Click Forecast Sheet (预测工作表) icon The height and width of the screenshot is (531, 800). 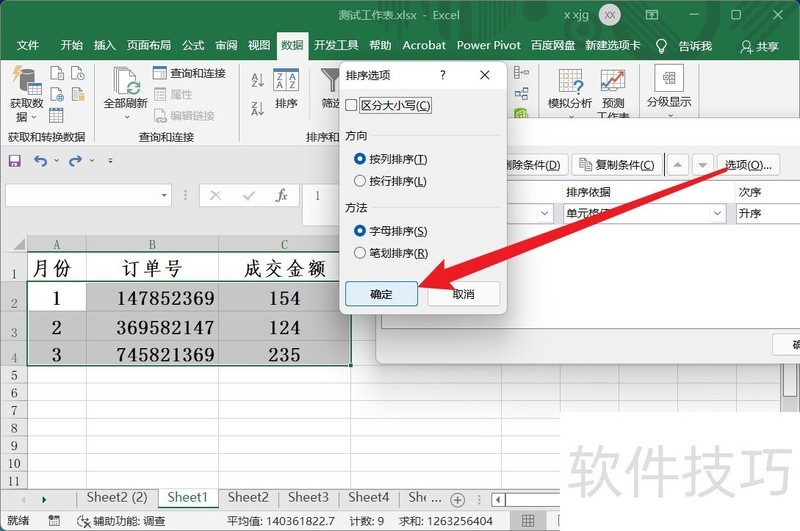[612, 81]
